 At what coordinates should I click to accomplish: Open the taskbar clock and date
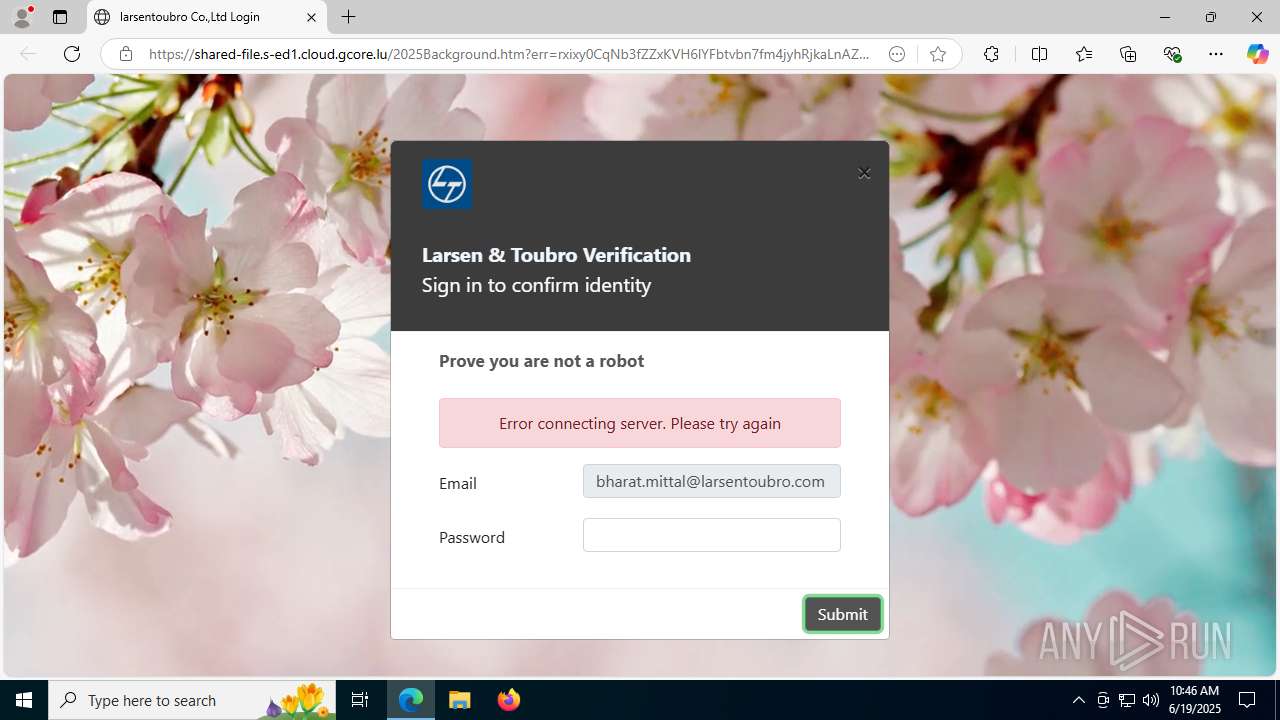click(x=1194, y=700)
